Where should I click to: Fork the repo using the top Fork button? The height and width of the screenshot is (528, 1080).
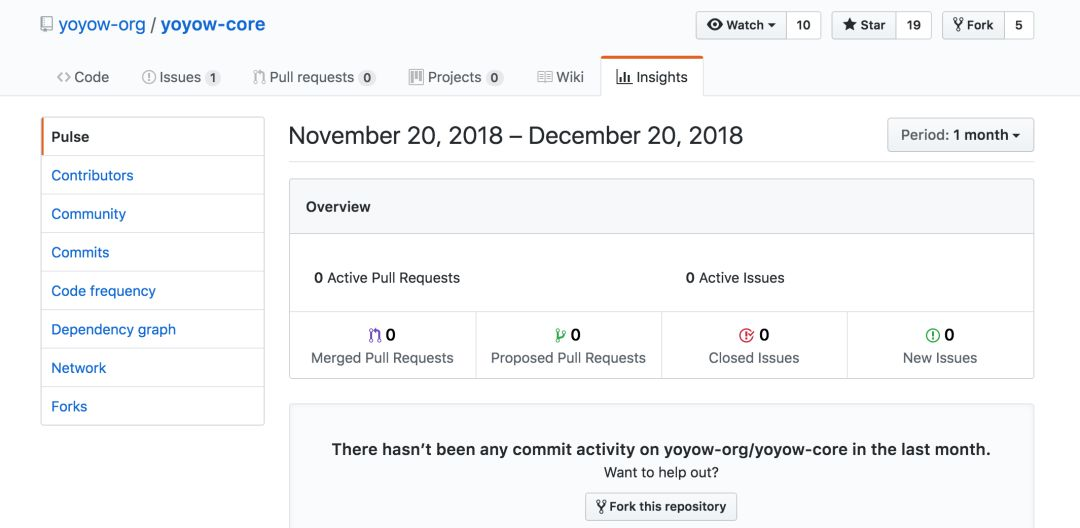pyautogui.click(x=973, y=25)
